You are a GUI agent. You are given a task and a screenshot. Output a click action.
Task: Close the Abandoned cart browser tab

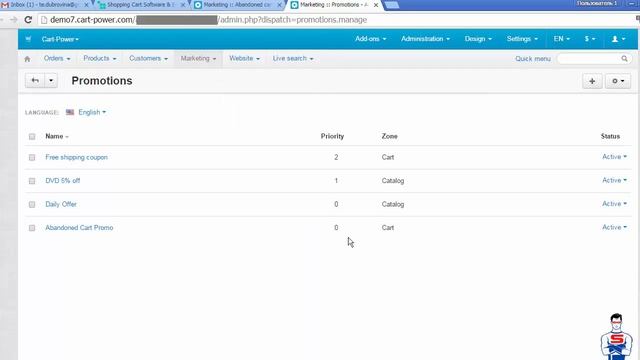(280, 5)
